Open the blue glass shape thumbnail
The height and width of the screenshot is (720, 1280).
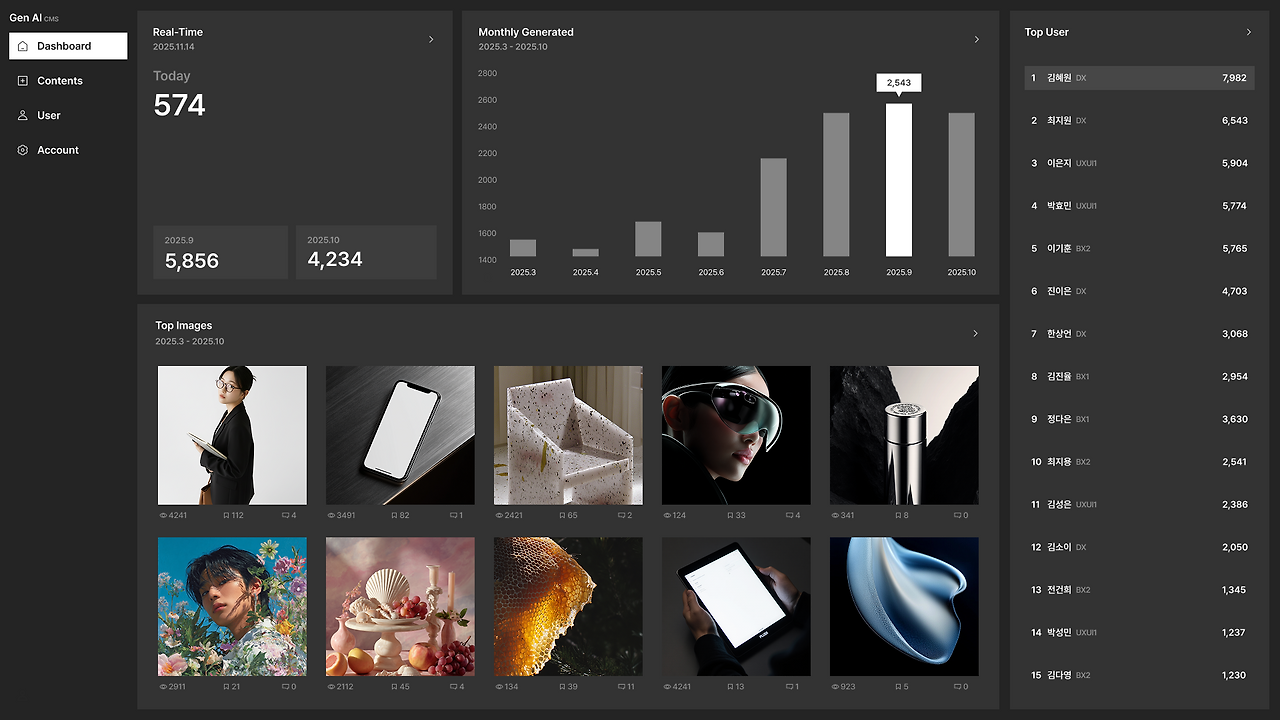click(904, 607)
